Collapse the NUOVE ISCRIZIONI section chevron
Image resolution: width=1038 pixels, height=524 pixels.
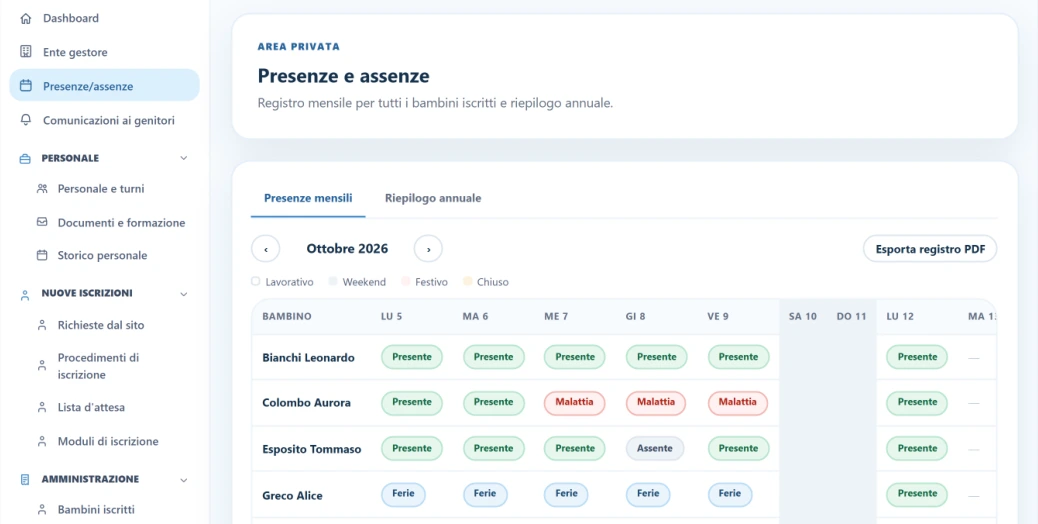click(184, 294)
